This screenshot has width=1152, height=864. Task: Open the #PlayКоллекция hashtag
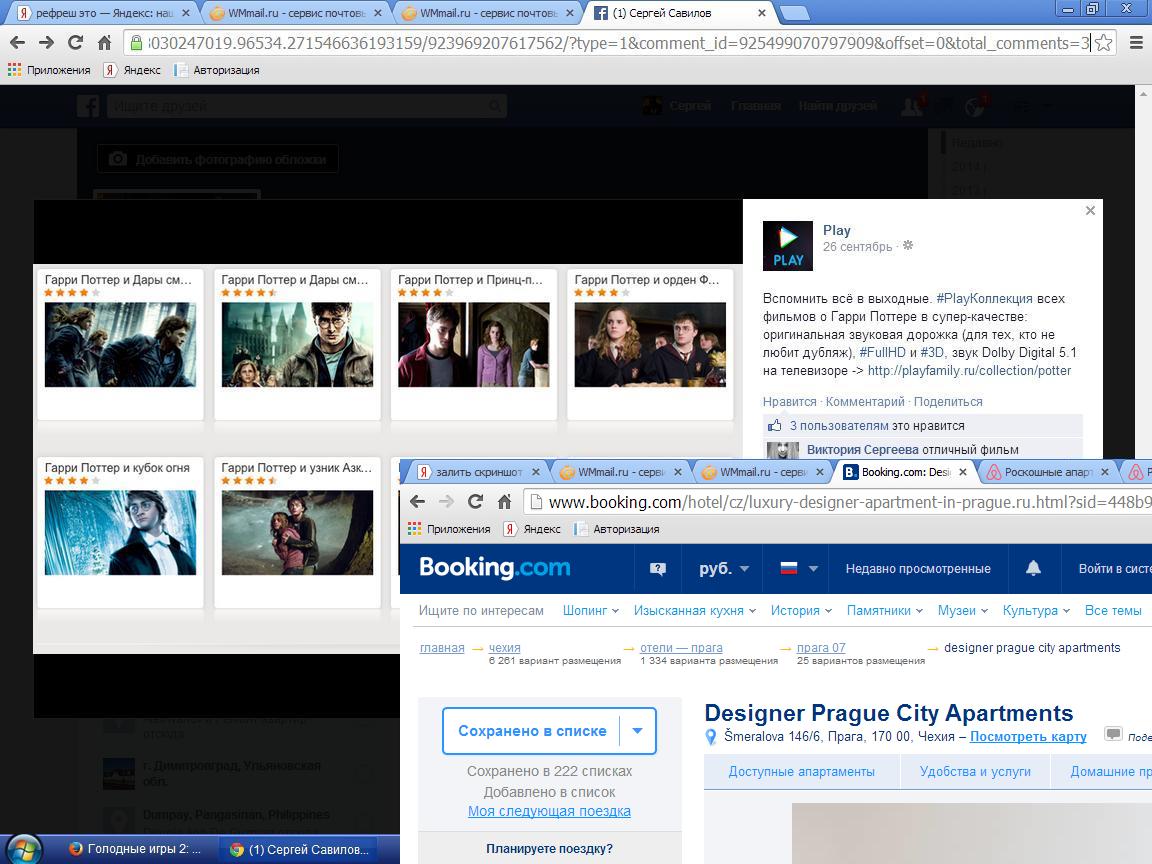pyautogui.click(x=984, y=298)
